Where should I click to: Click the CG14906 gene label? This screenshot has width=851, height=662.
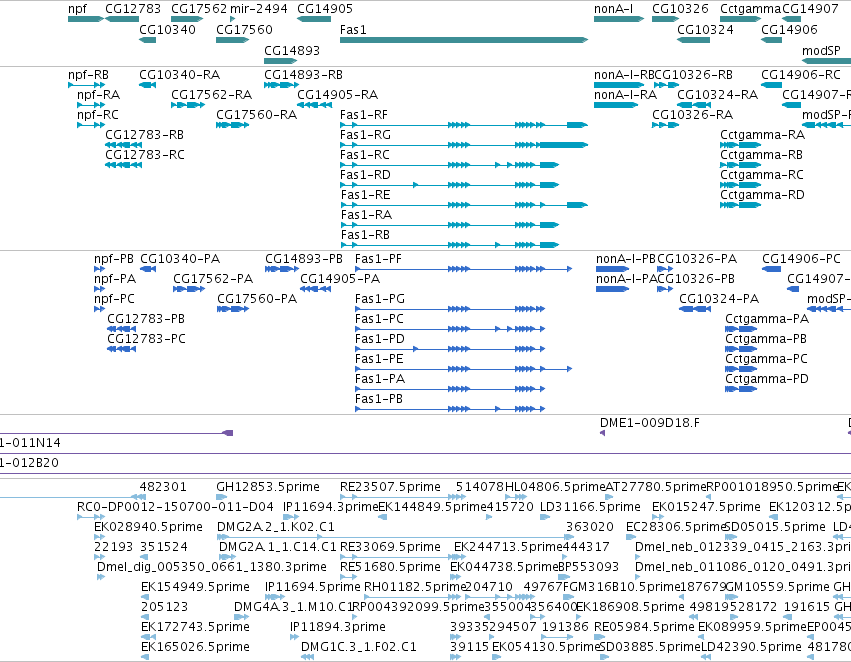tap(789, 29)
